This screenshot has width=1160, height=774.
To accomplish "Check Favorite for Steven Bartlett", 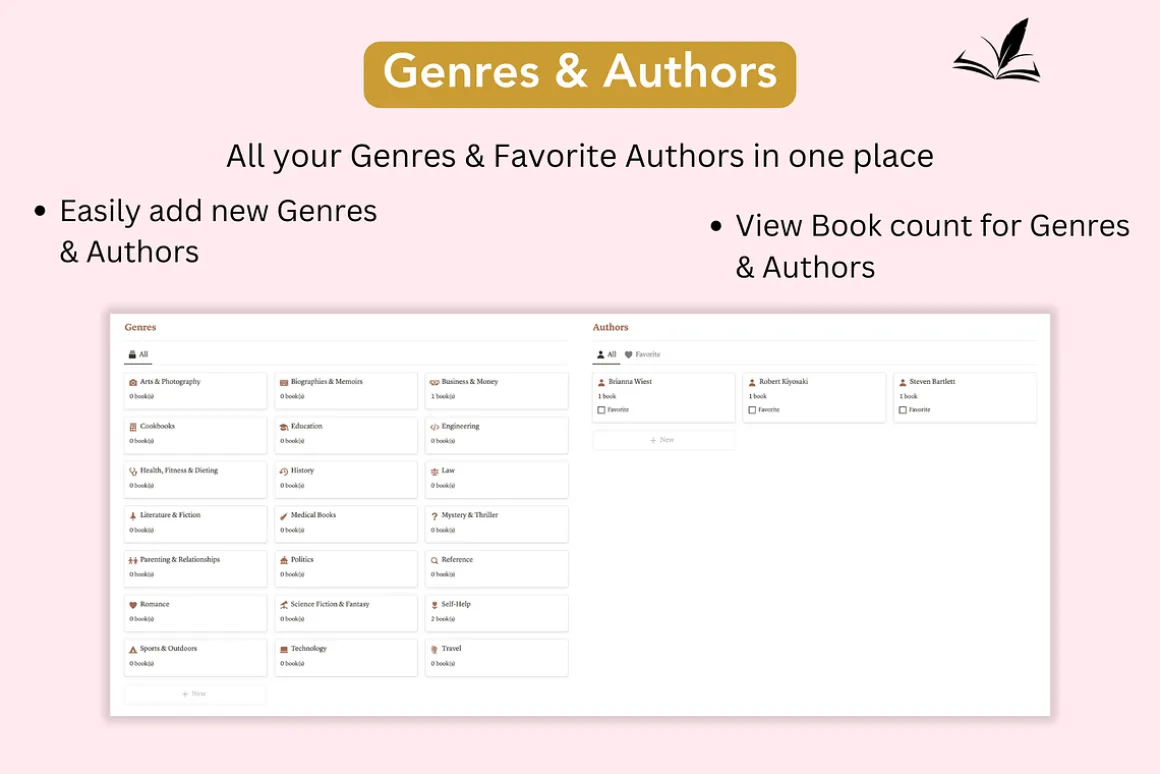I will pos(903,410).
